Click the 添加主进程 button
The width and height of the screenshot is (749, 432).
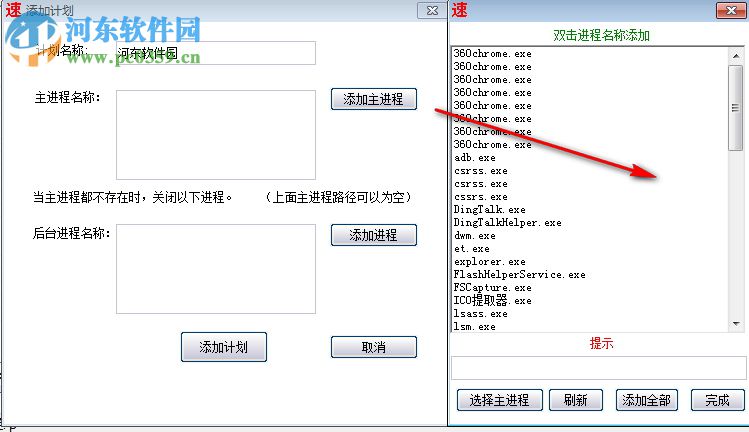coord(374,99)
